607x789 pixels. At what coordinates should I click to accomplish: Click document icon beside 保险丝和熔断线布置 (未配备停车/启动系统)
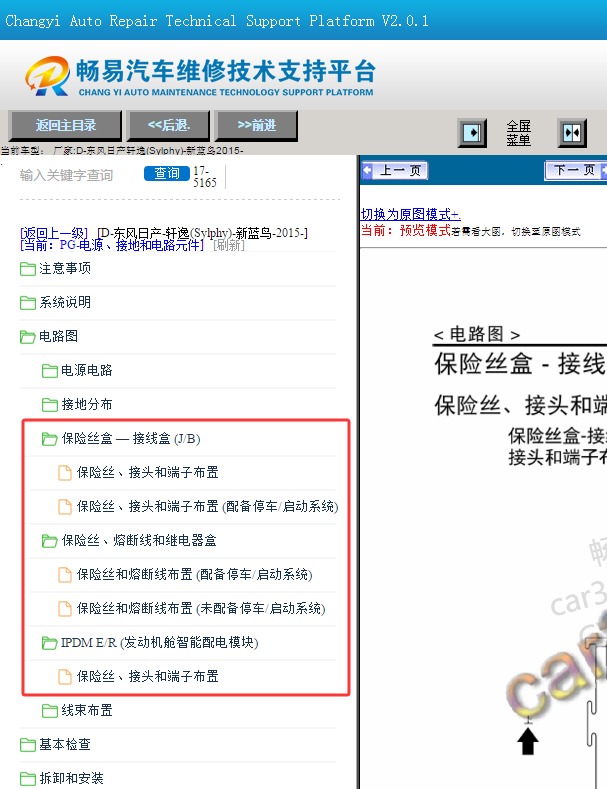pyautogui.click(x=65, y=609)
